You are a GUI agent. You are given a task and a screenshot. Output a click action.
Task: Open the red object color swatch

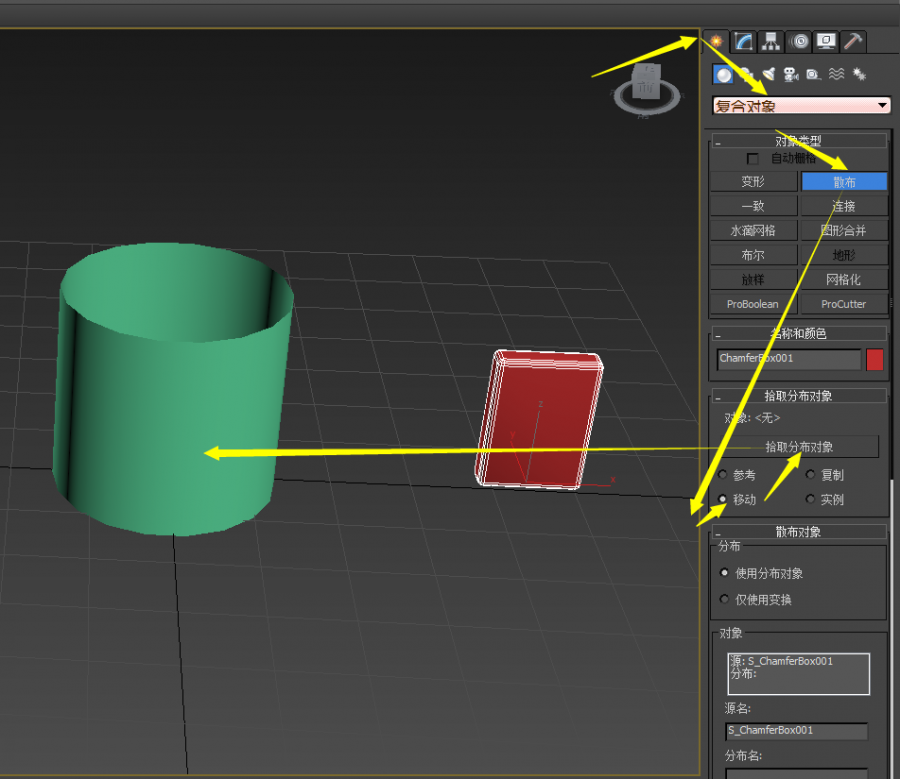pyautogui.click(x=875, y=359)
